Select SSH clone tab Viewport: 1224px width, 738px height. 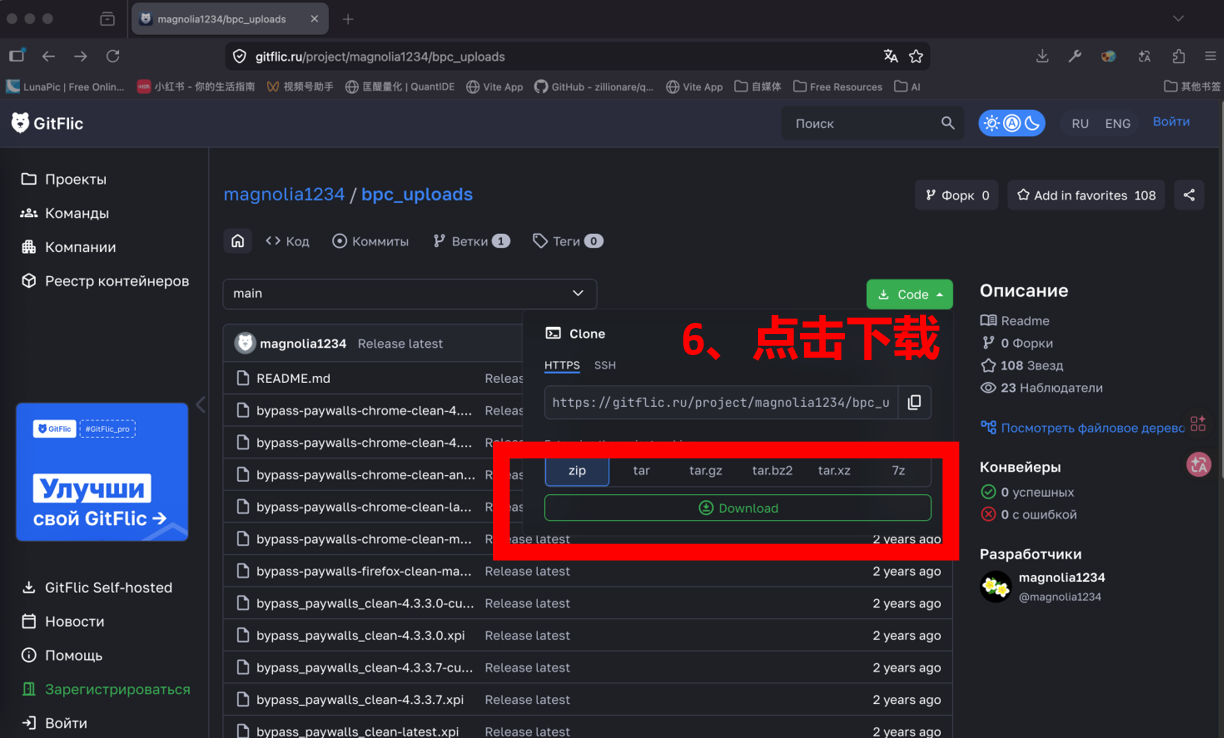point(605,365)
